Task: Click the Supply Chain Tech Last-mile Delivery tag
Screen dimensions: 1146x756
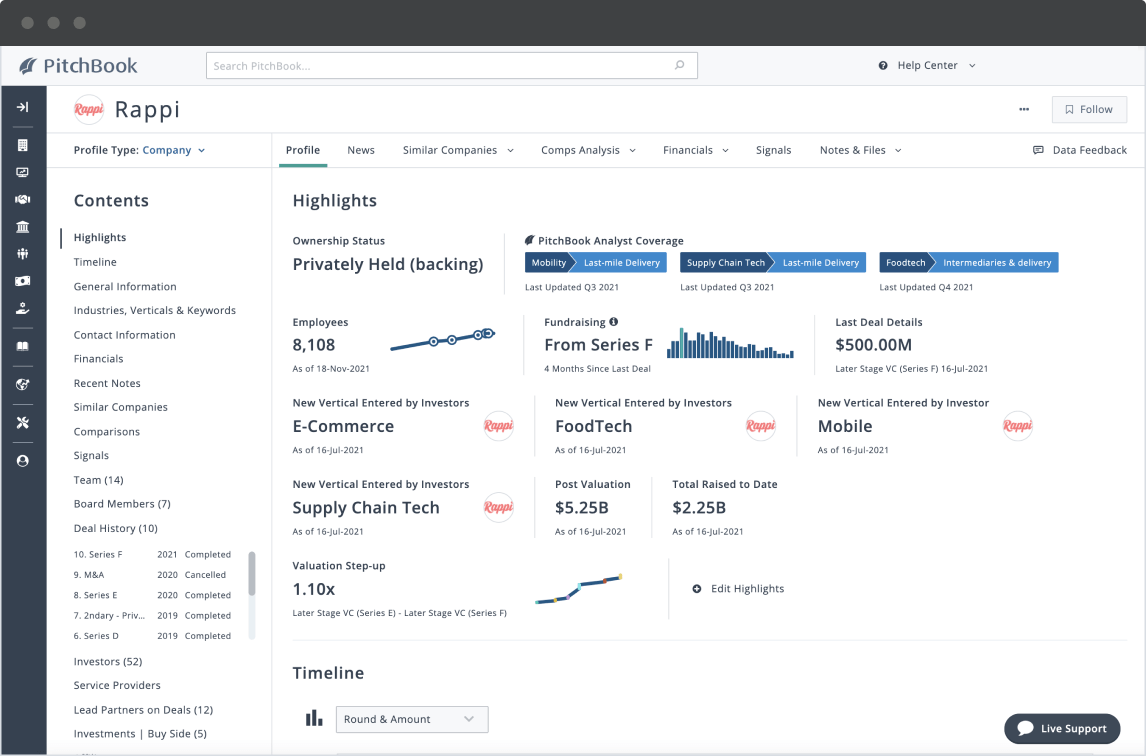Action: pos(773,262)
